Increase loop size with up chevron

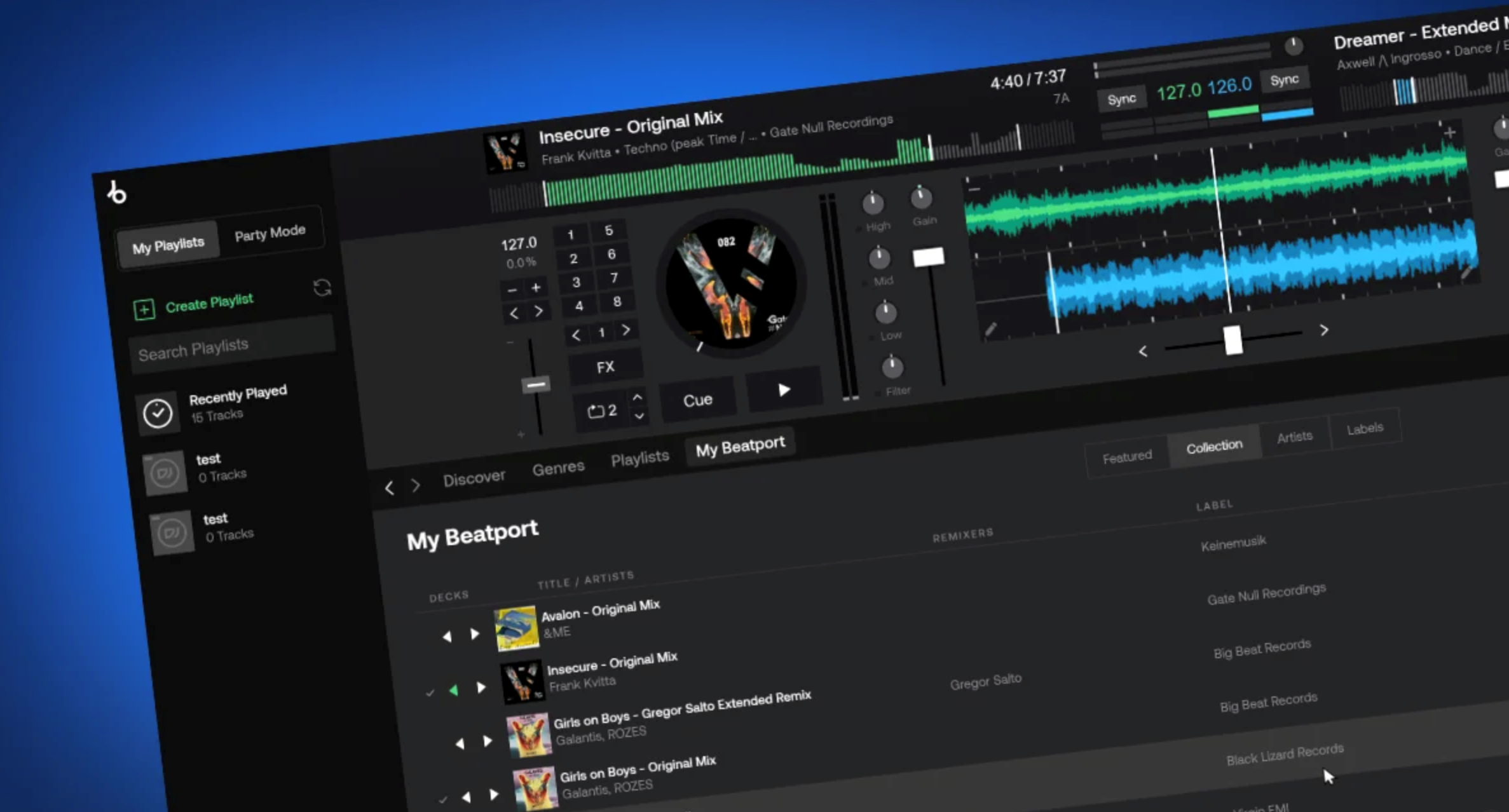click(637, 397)
